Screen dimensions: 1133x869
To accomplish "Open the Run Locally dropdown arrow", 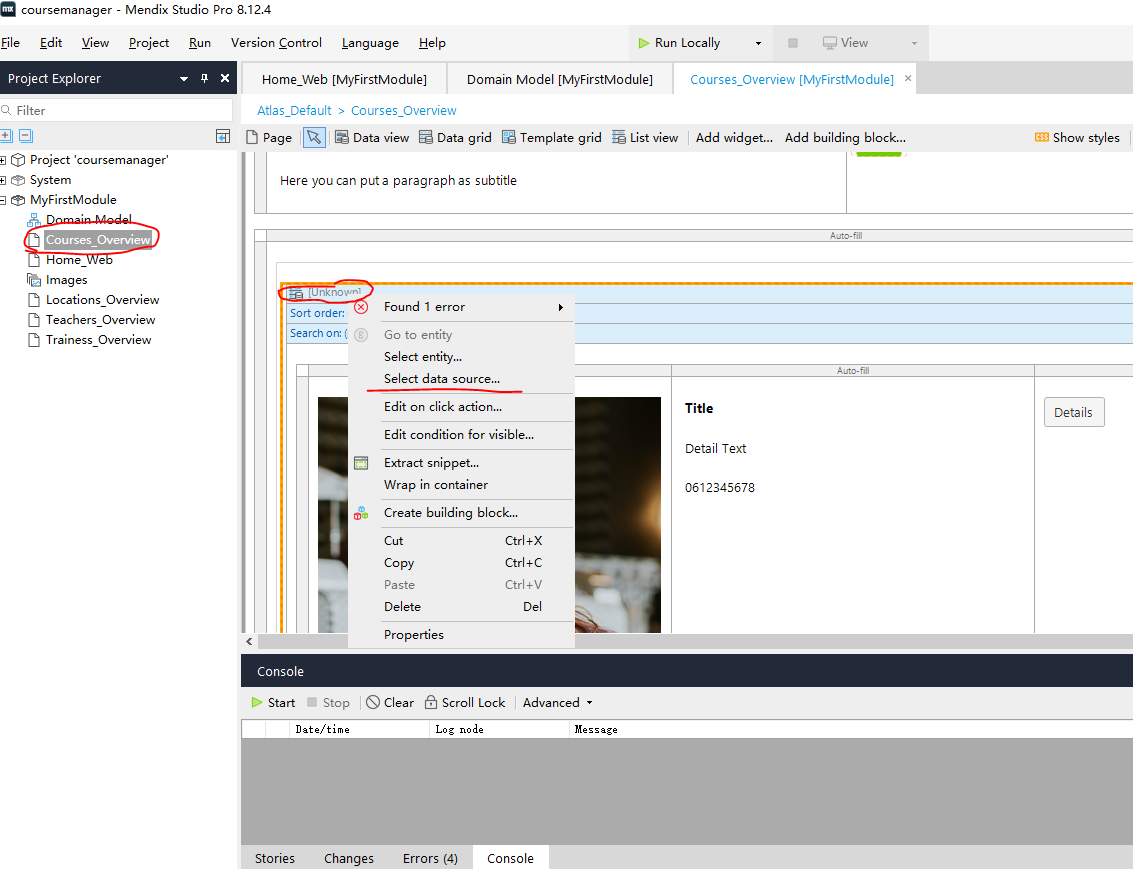I will click(x=758, y=43).
